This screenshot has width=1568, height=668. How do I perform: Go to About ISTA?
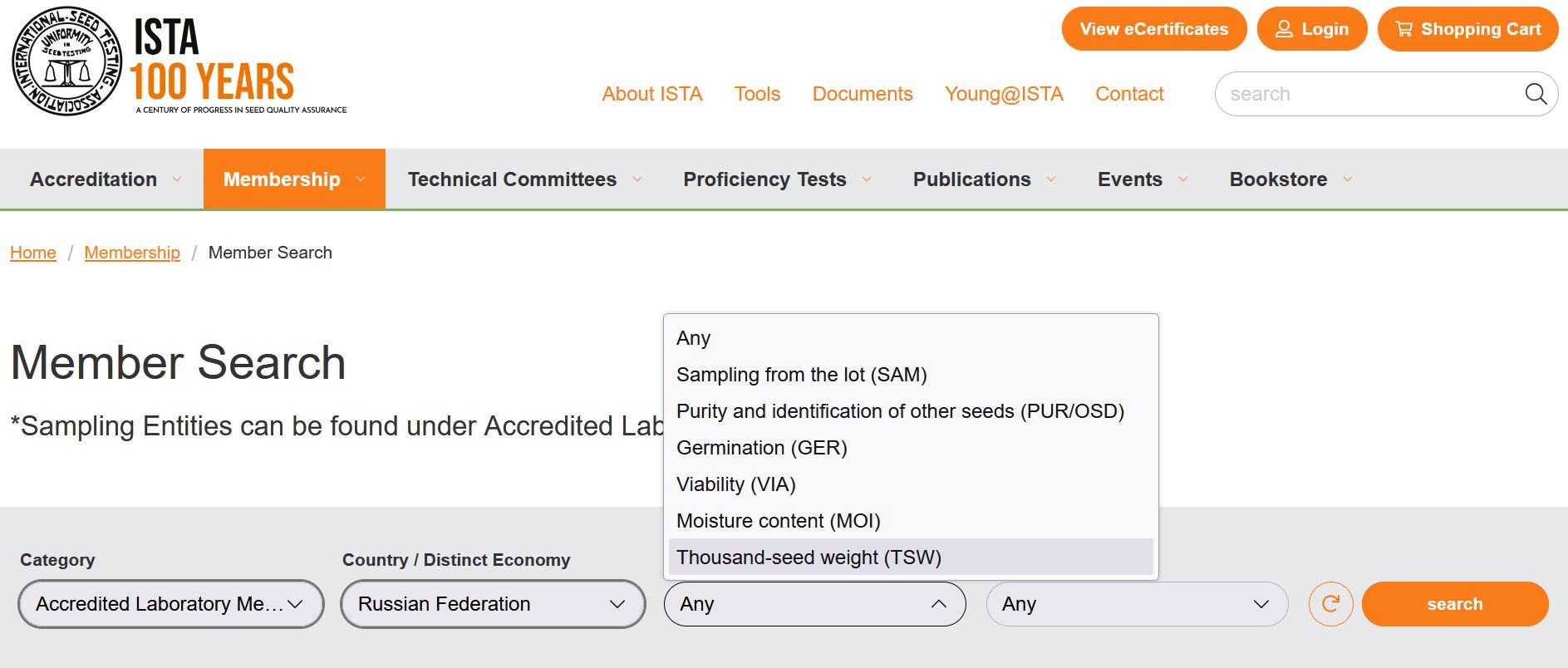coord(652,94)
